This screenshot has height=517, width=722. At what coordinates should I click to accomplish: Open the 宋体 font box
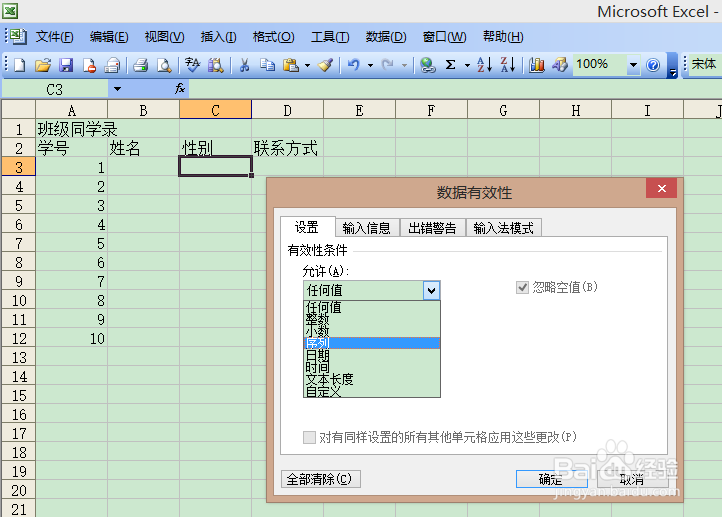point(704,64)
